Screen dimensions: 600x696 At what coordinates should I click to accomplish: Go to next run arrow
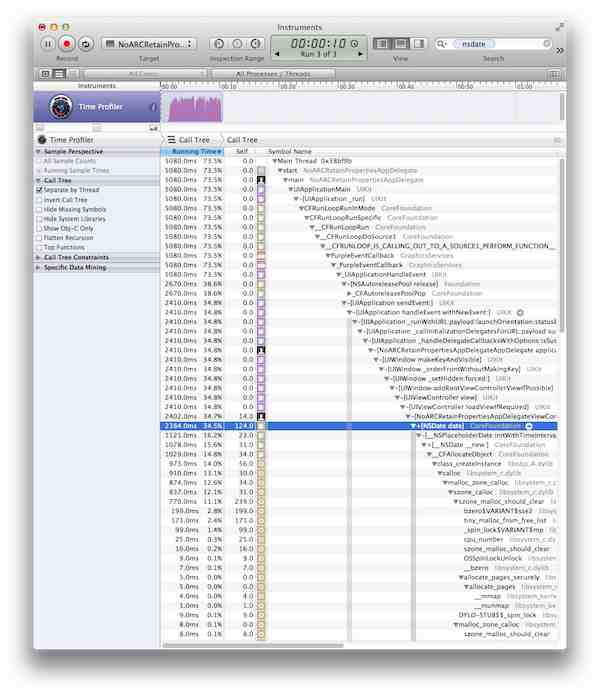pyautogui.click(x=361, y=54)
